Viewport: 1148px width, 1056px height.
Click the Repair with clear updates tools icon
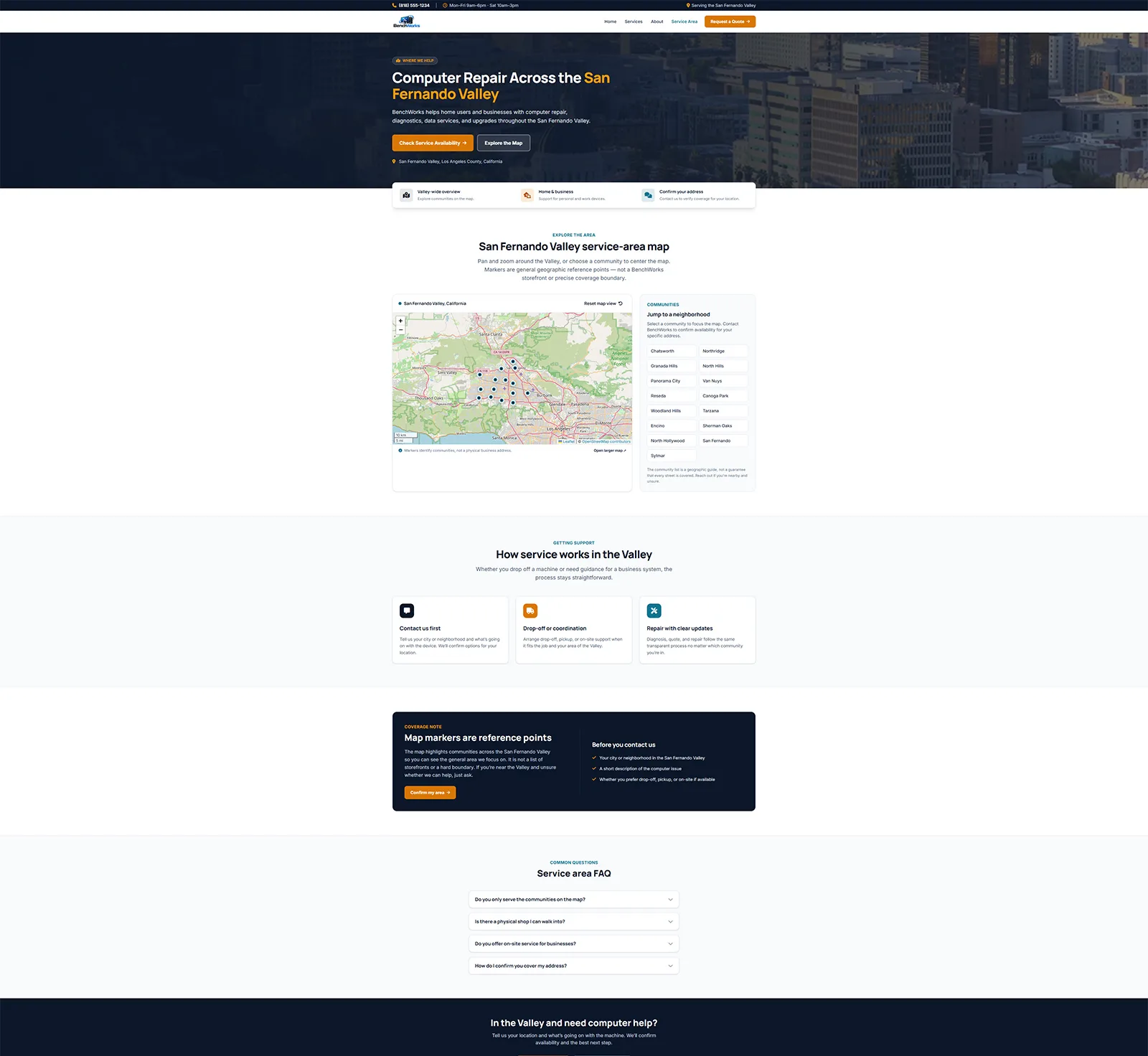coord(654,610)
